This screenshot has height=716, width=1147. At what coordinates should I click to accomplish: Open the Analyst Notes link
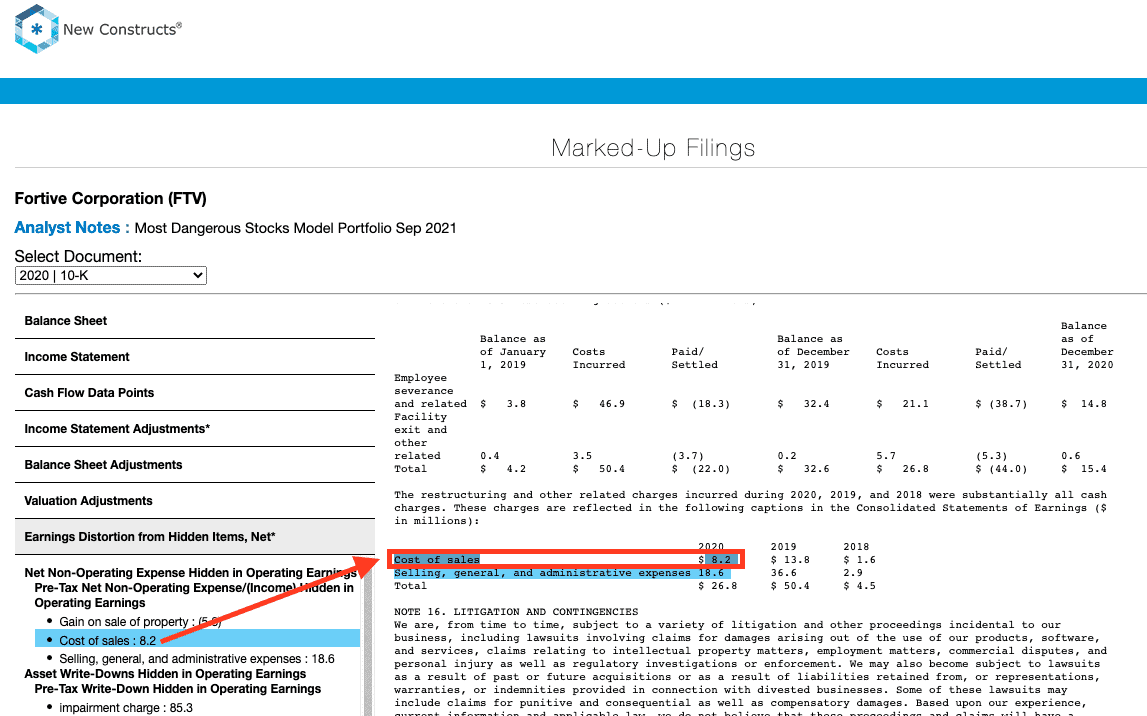tap(72, 227)
